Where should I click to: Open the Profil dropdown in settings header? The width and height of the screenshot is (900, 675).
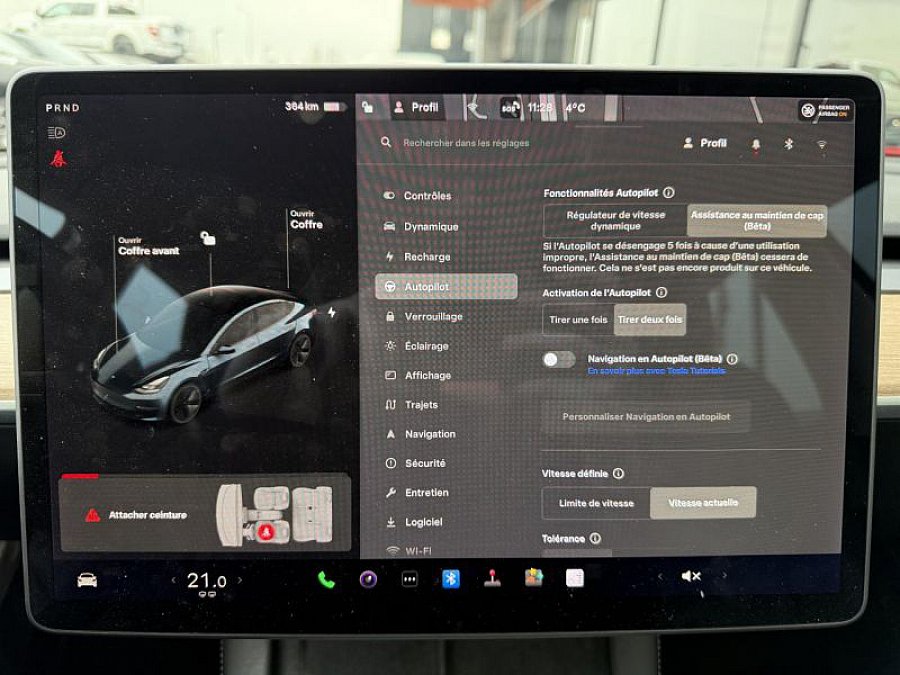(x=705, y=143)
